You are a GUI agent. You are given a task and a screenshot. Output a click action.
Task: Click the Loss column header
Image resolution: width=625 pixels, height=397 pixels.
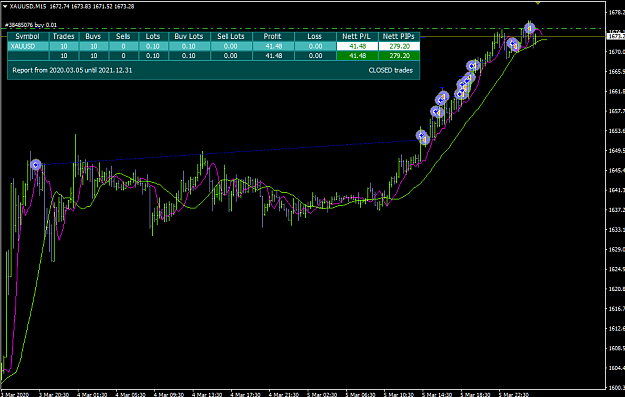[314, 36]
